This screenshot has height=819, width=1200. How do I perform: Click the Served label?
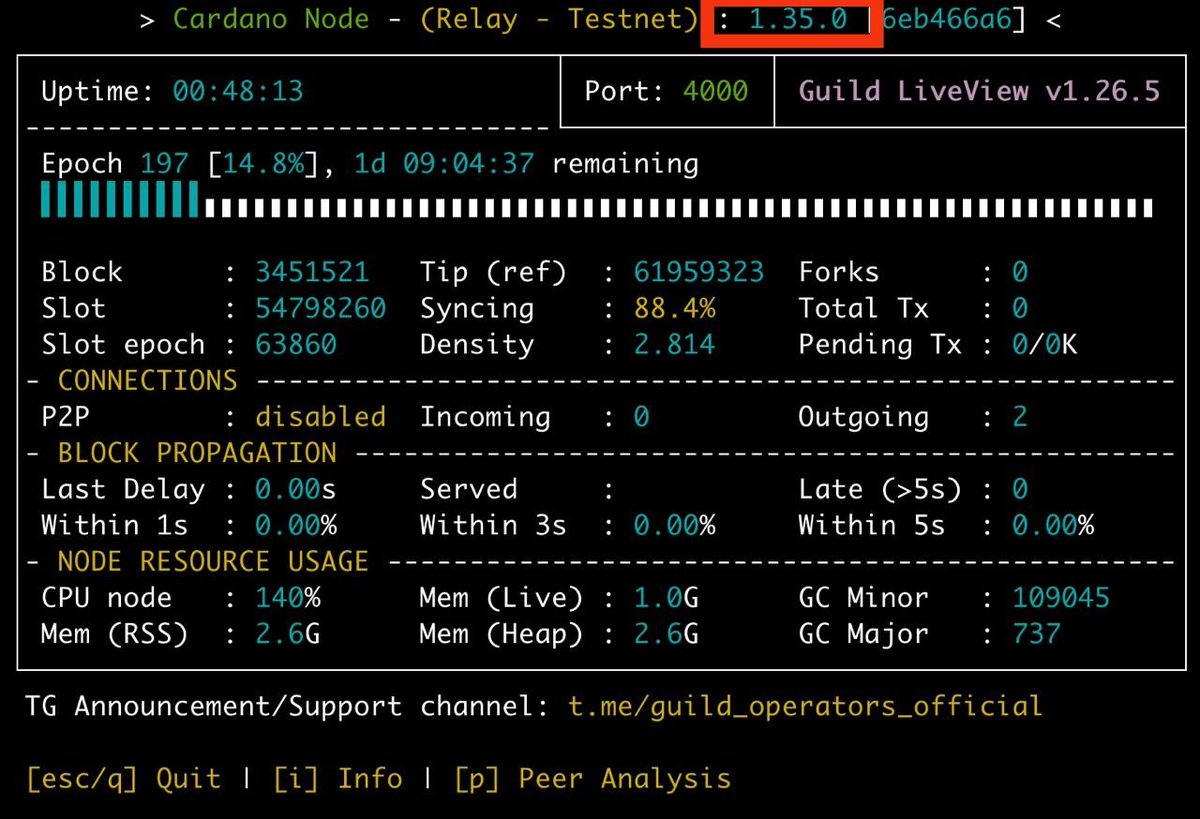point(469,489)
